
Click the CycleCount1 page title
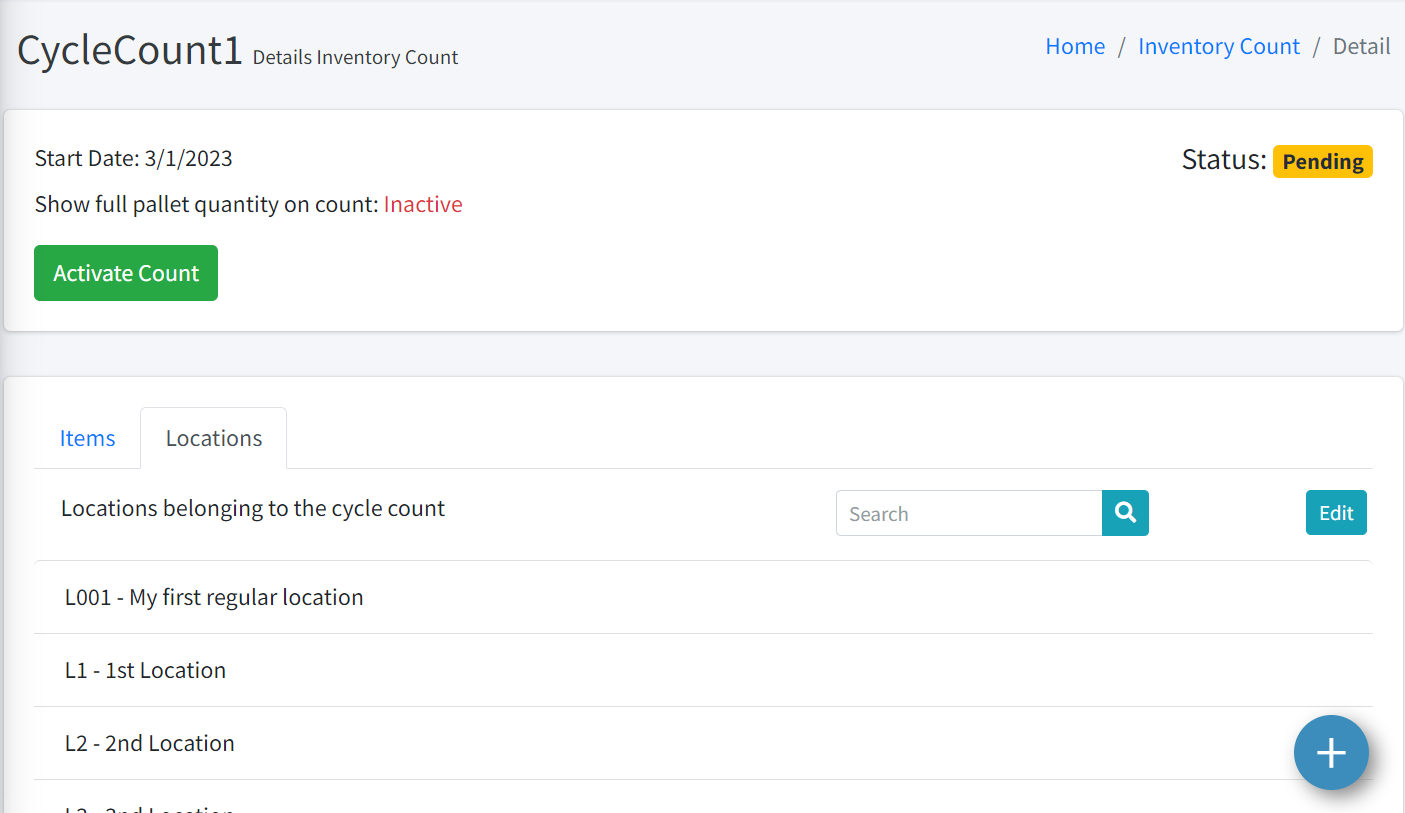pyautogui.click(x=130, y=51)
